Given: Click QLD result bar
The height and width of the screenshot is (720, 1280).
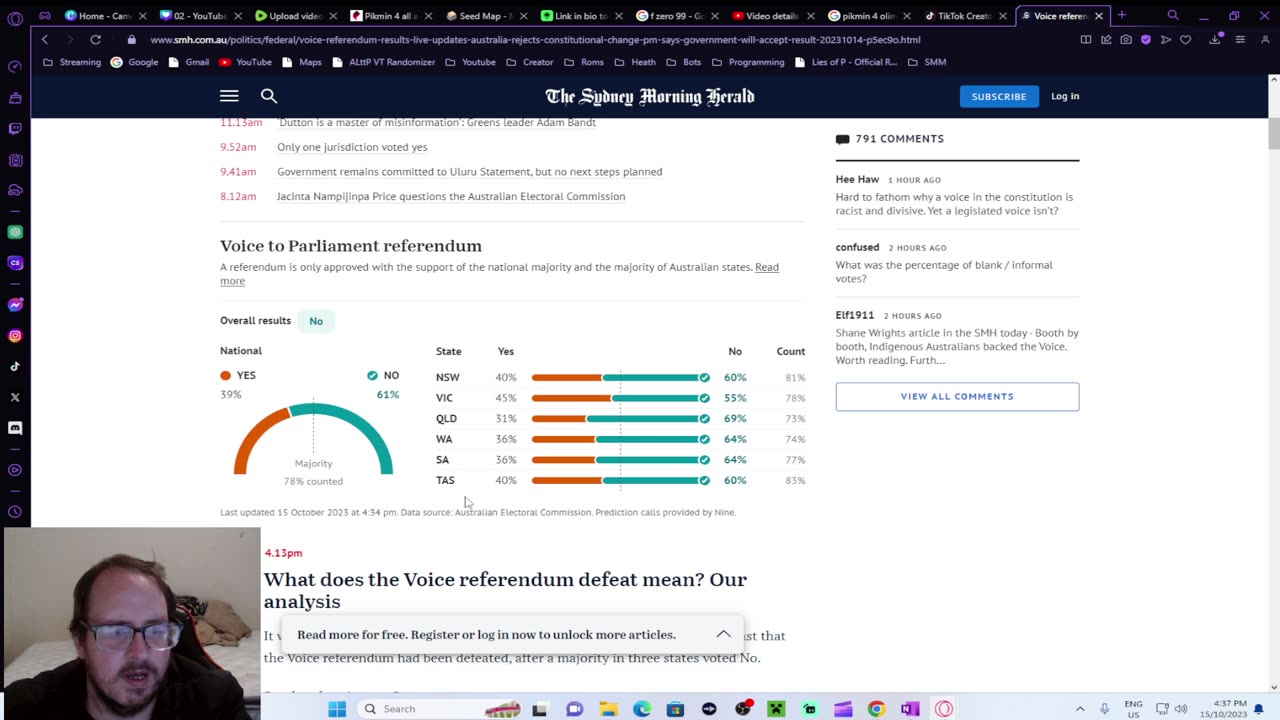Looking at the screenshot, I should [620, 418].
